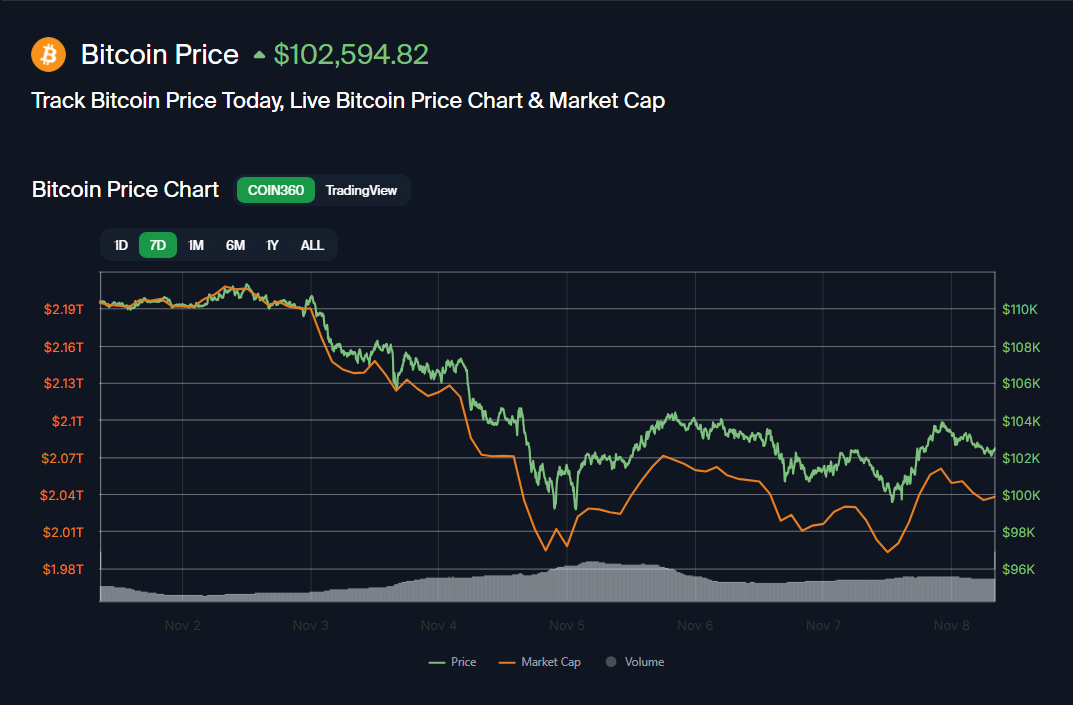Click the Bitcoin Price heading
Screen dimensions: 1073x705
160,54
